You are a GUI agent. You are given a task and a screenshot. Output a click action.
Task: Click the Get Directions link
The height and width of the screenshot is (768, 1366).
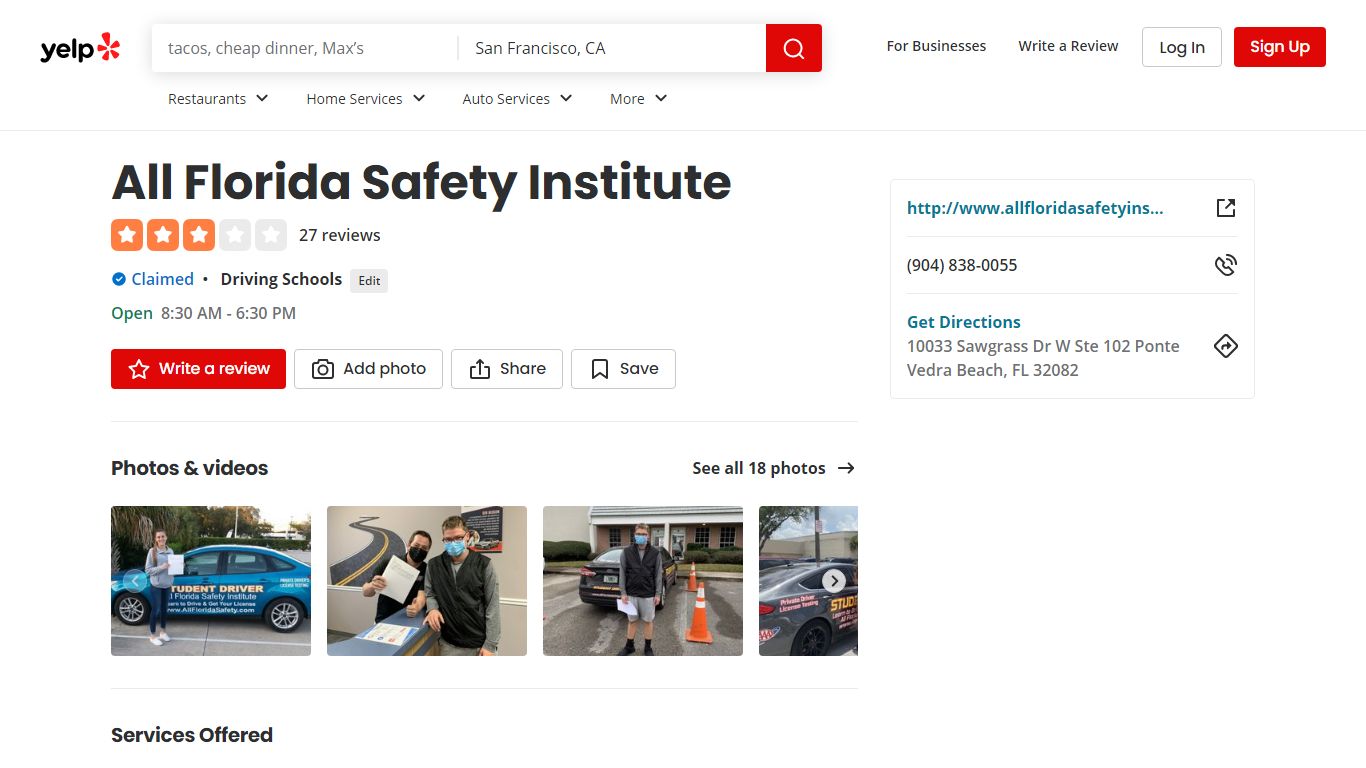click(x=964, y=322)
